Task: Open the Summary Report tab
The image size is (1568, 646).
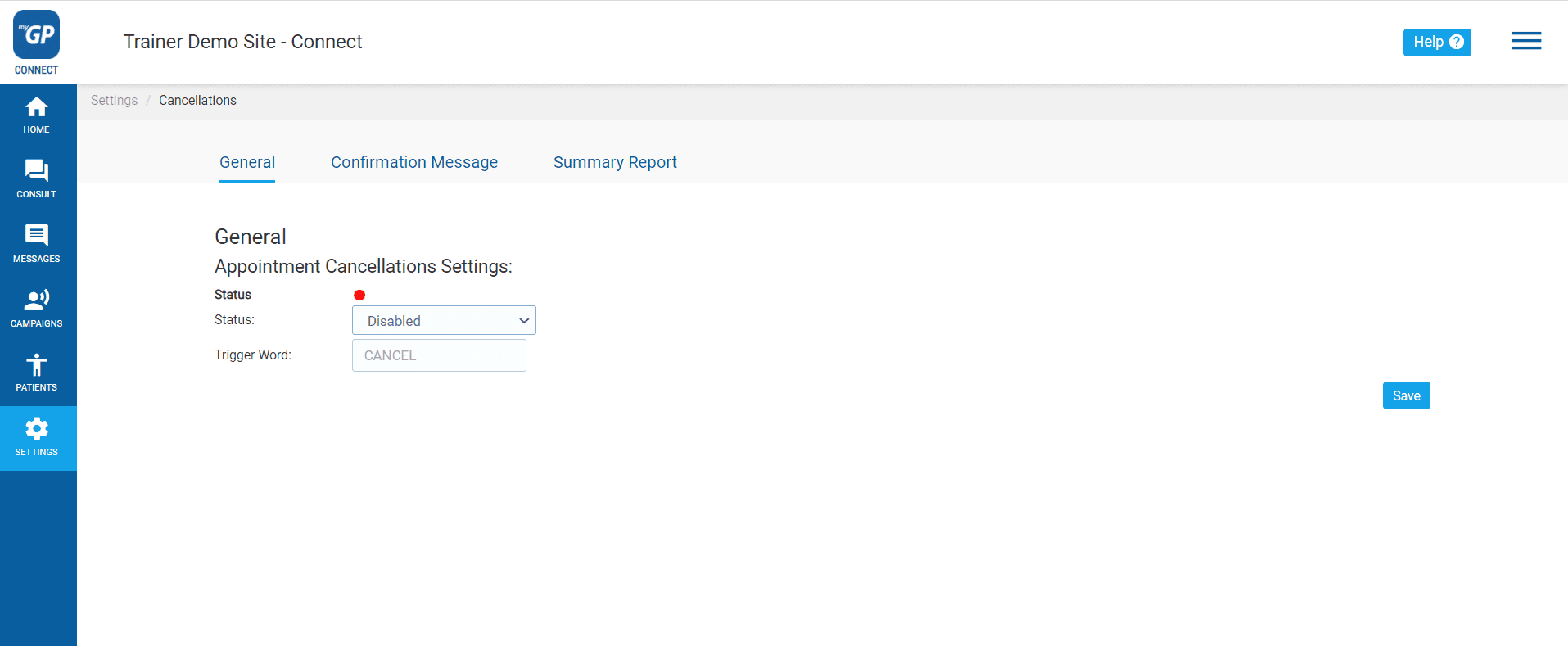Action: [x=614, y=162]
